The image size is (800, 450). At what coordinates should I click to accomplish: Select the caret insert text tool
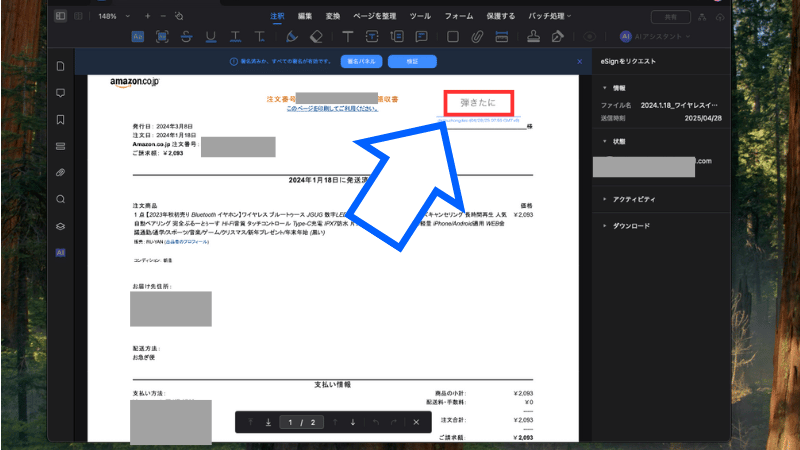tap(260, 36)
